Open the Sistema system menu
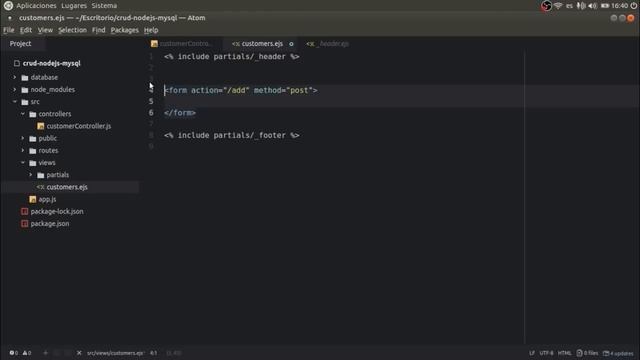Image resolution: width=640 pixels, height=360 pixels. pyautogui.click(x=104, y=6)
